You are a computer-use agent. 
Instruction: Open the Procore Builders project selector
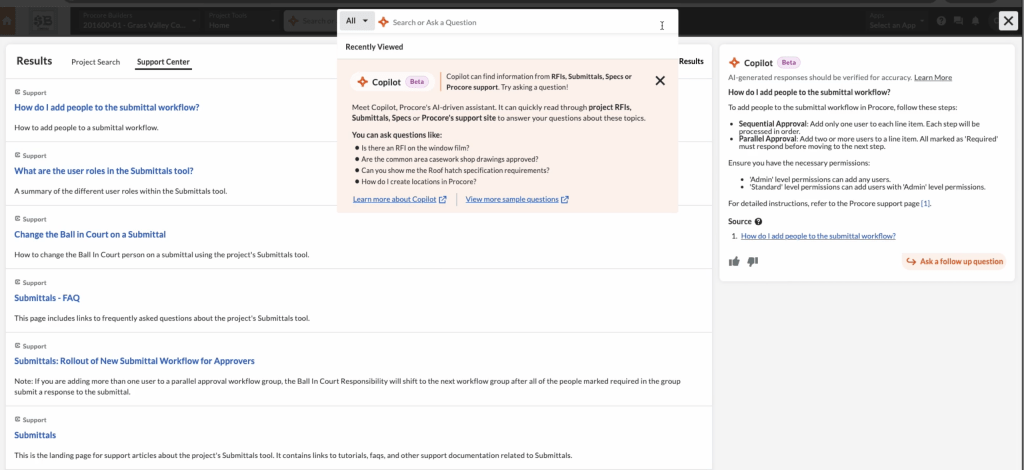click(140, 21)
